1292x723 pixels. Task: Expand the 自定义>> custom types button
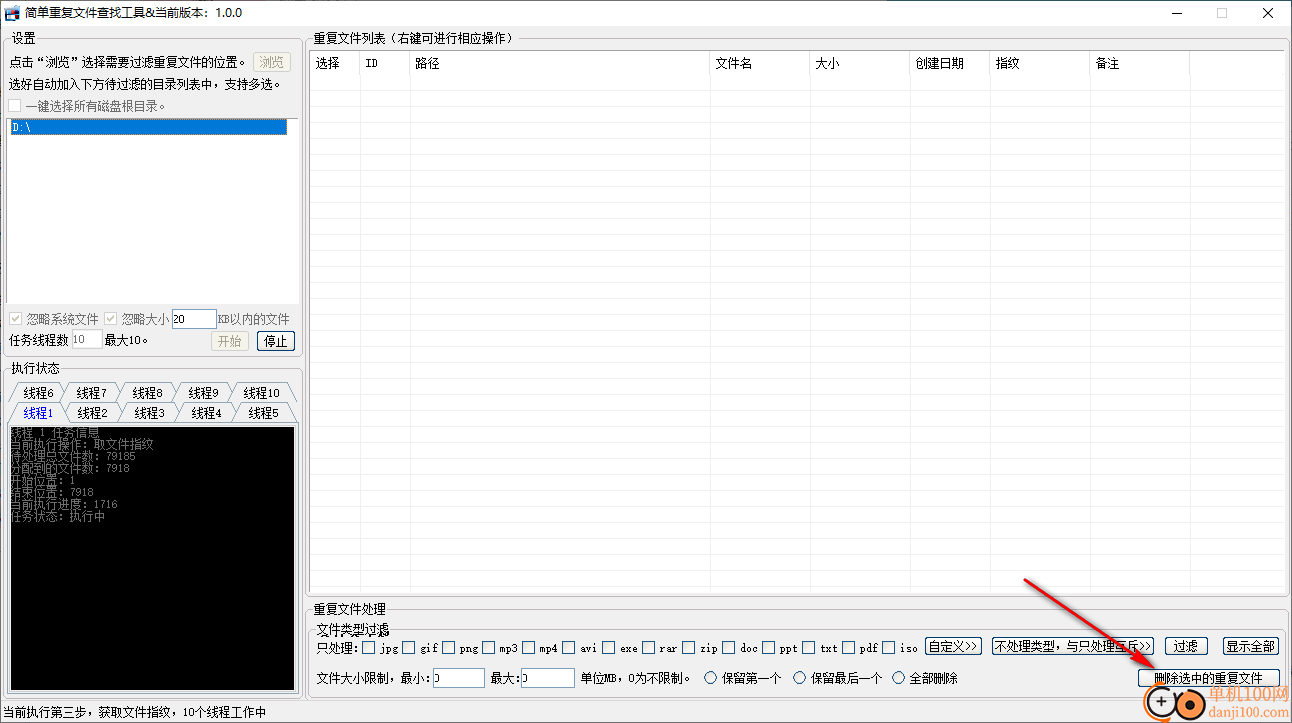[953, 647]
